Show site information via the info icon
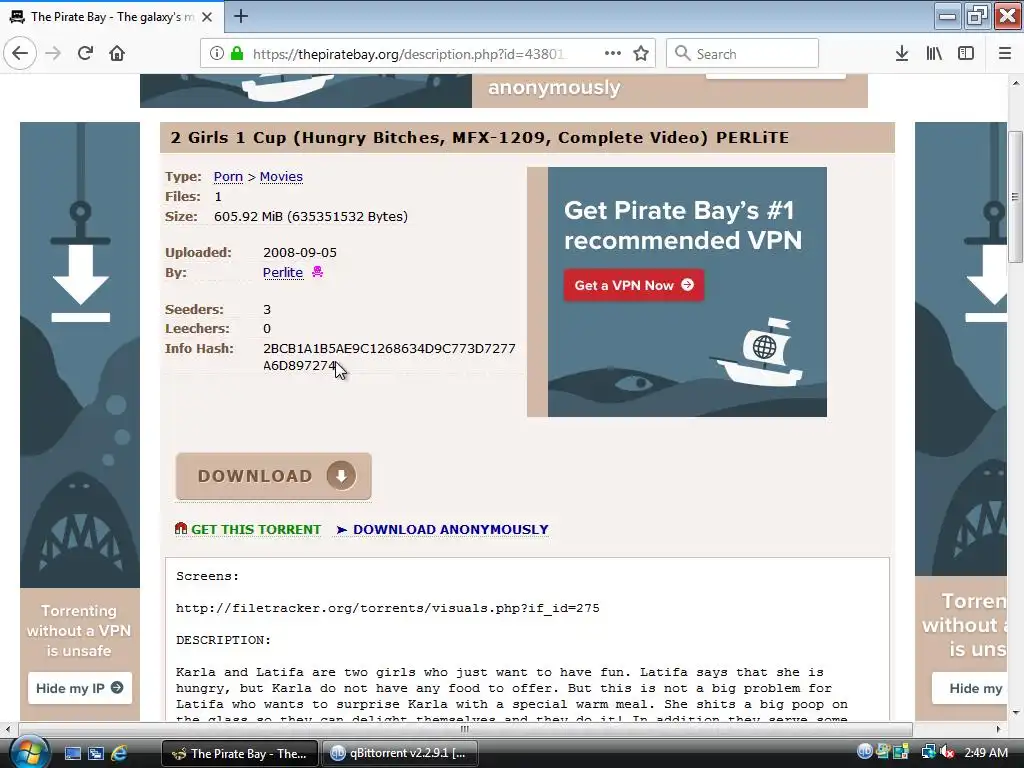Viewport: 1024px width, 768px height. 216,53
